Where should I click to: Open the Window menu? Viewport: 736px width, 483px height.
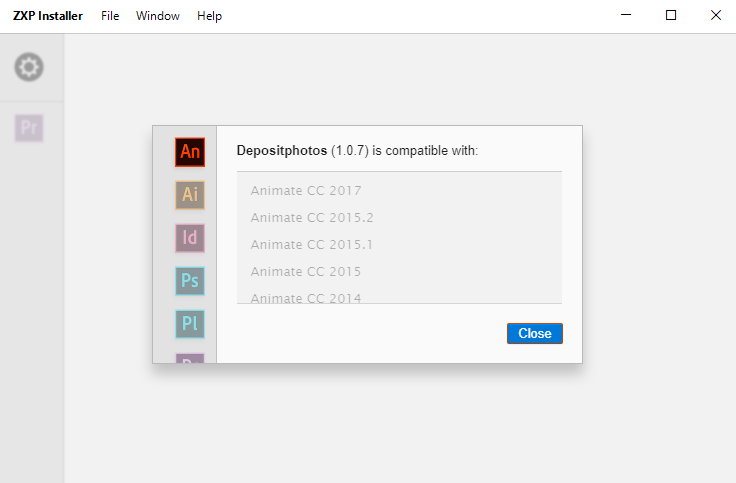(158, 16)
